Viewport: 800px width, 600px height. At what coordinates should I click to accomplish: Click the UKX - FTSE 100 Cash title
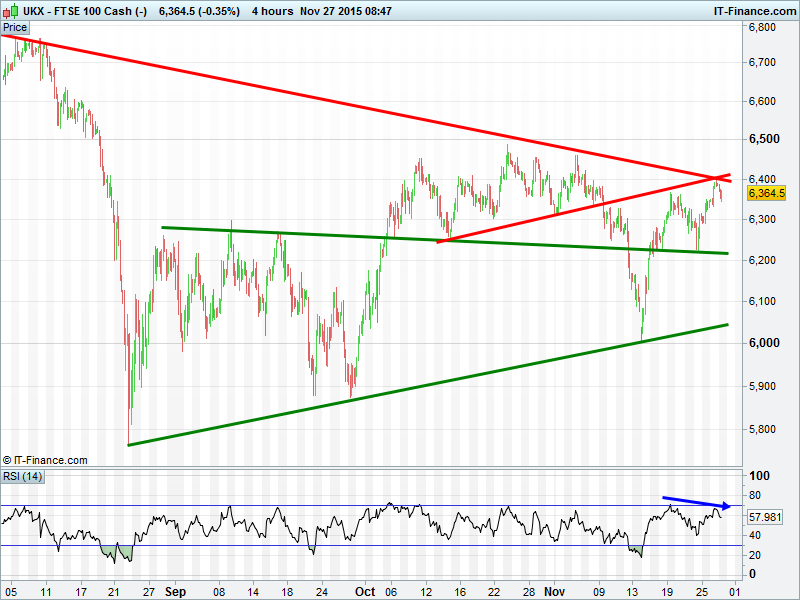85,11
